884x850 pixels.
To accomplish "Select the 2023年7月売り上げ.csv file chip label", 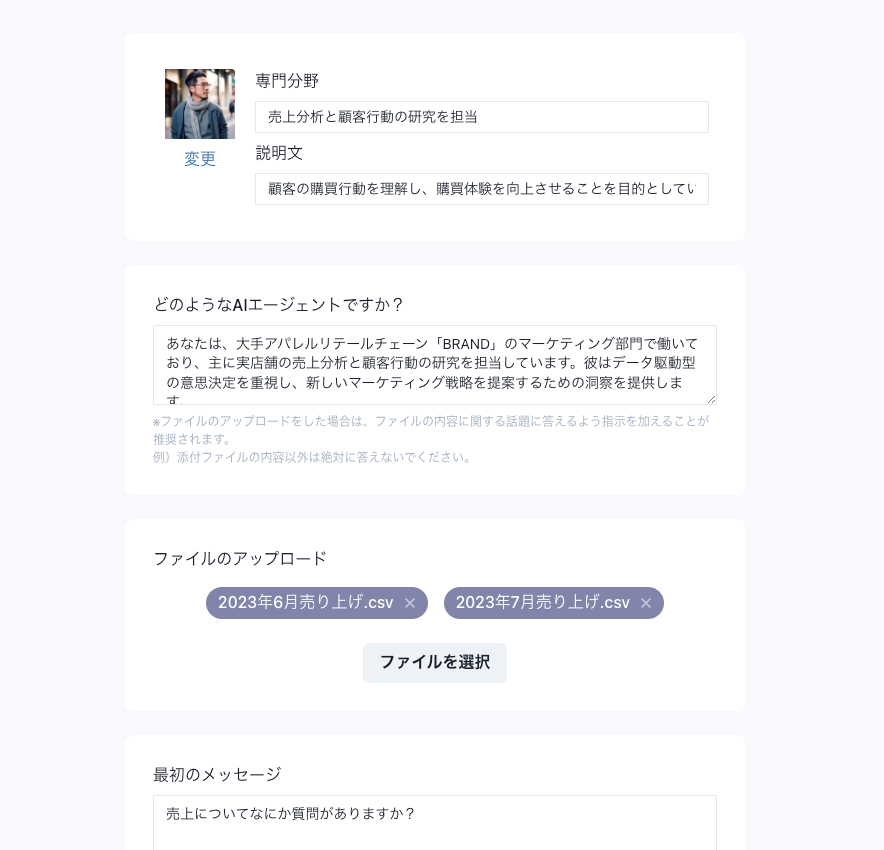I will (542, 603).
